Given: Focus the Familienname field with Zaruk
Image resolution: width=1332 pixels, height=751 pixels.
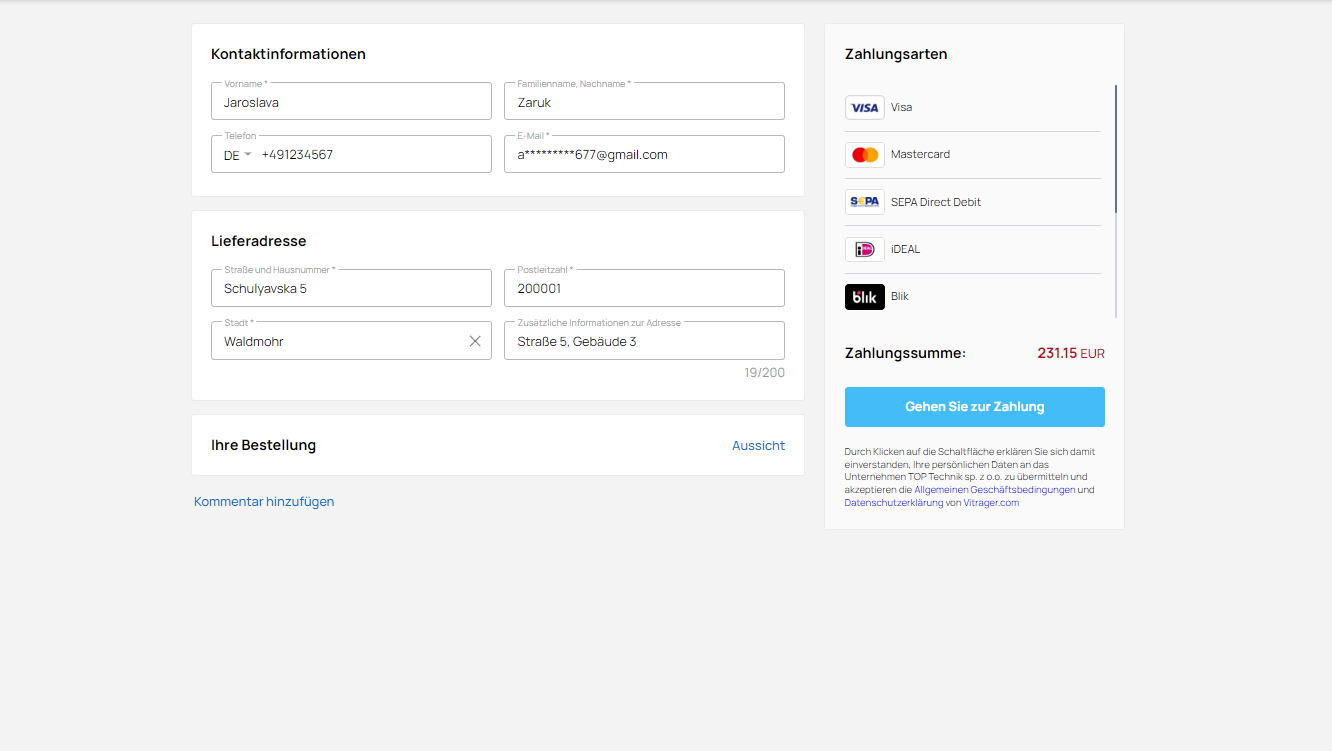Looking at the screenshot, I should [644, 101].
